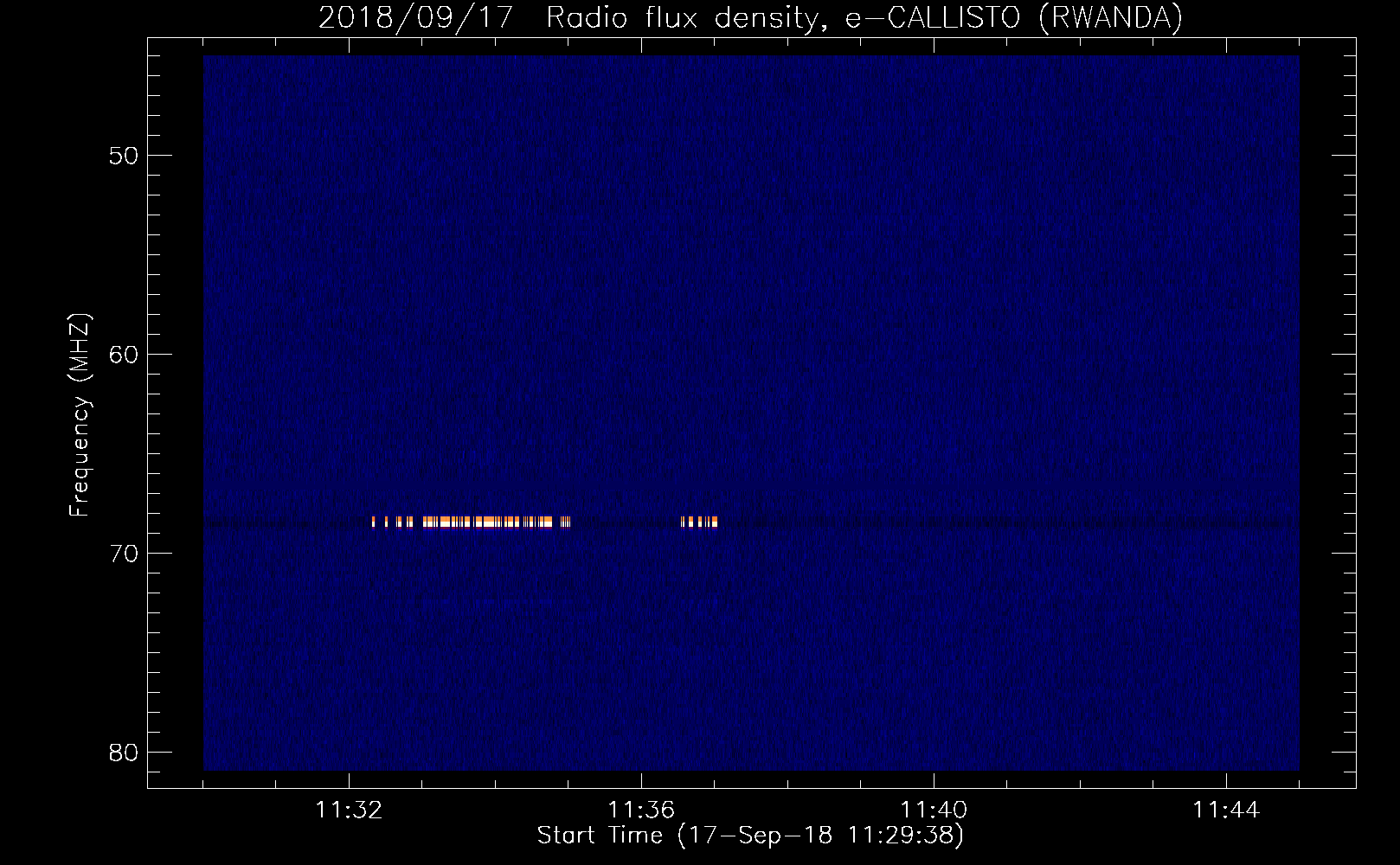Click the y-axis tick label "60"
Screen dimensions: 1400x865
pyautogui.click(x=124, y=355)
